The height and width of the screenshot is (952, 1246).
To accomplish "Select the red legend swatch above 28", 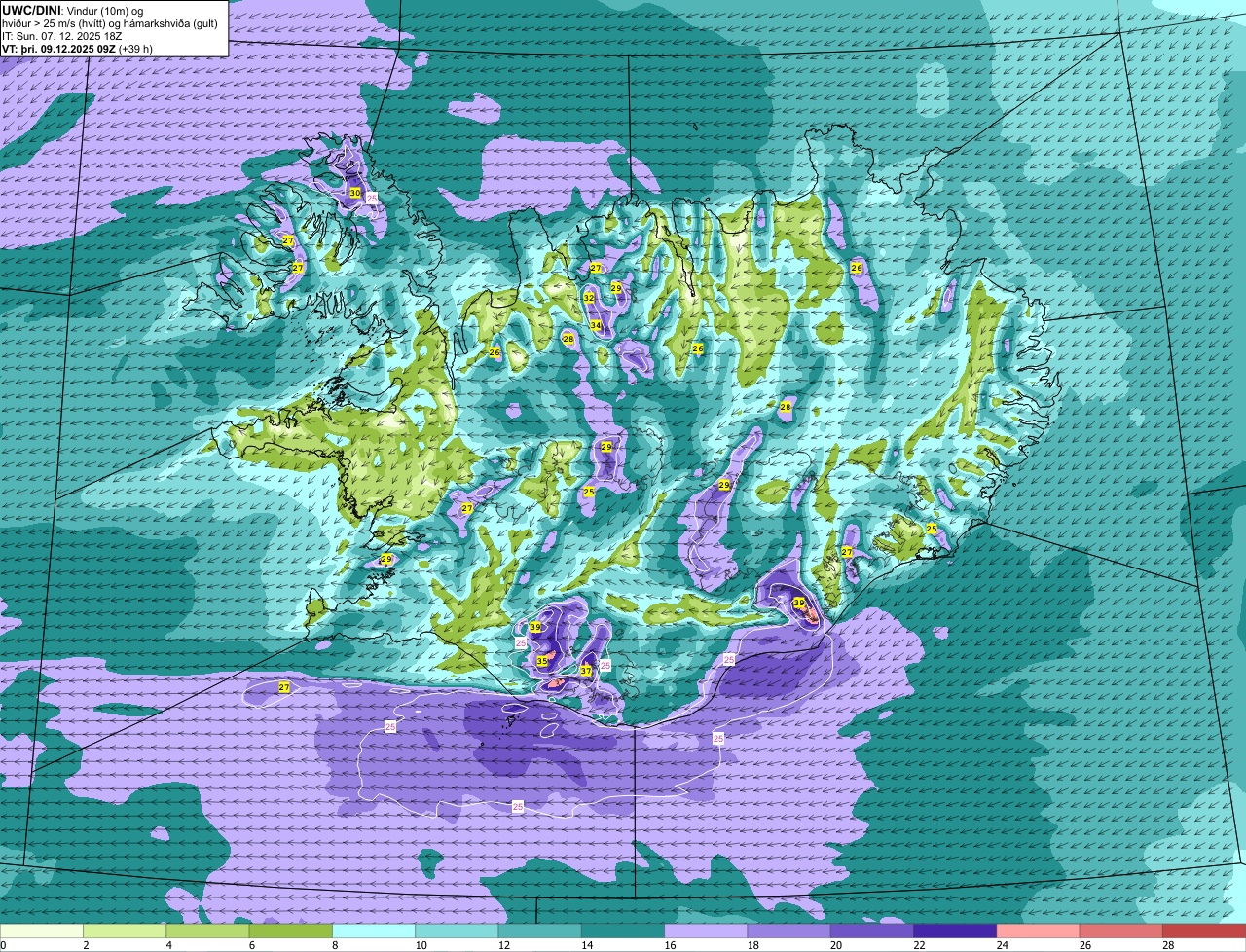I will pos(1204,932).
